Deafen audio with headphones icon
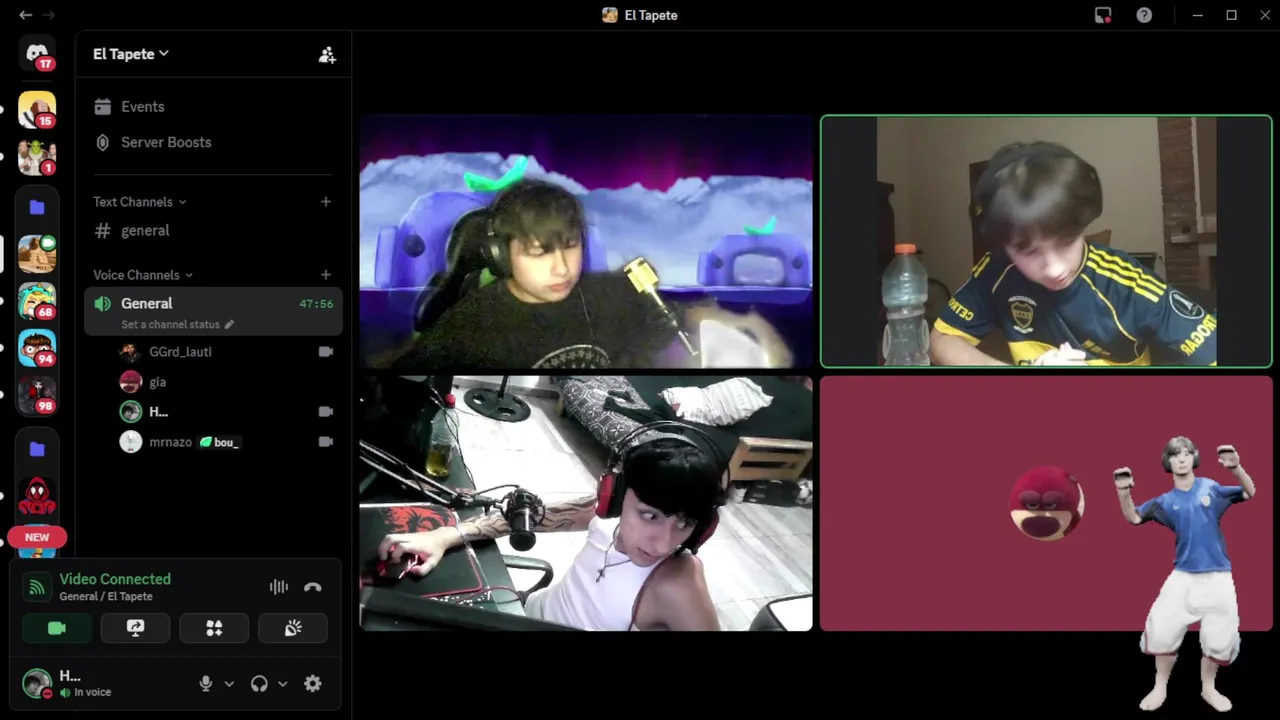 (x=259, y=684)
